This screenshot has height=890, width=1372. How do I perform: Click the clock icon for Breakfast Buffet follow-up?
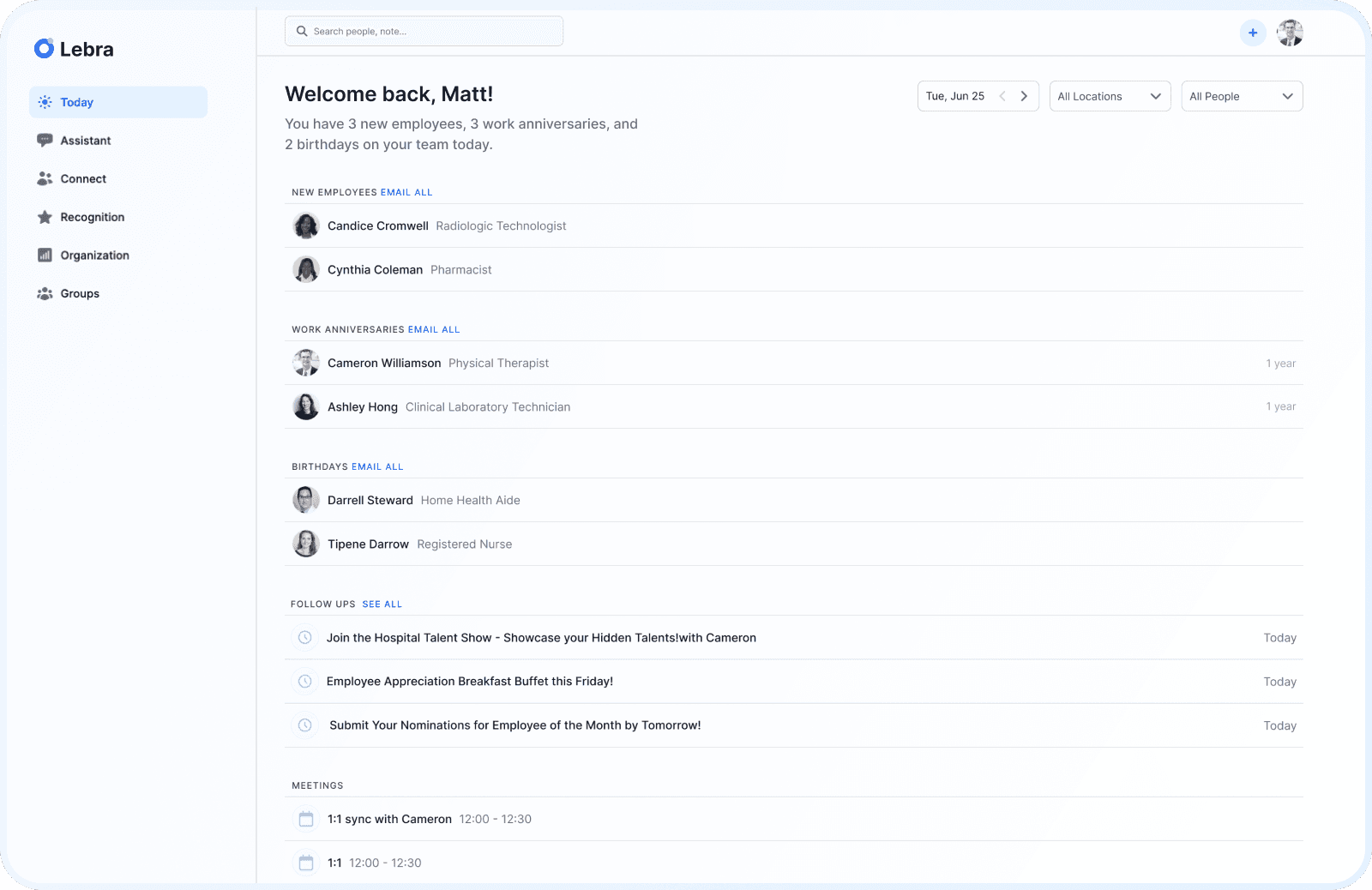[x=304, y=682]
